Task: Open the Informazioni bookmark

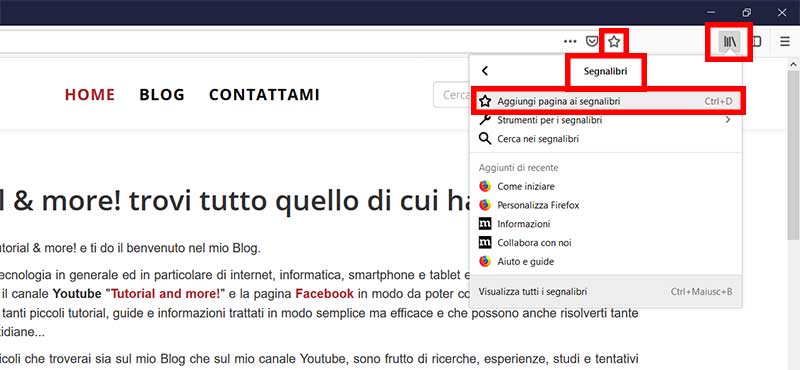Action: point(606,224)
